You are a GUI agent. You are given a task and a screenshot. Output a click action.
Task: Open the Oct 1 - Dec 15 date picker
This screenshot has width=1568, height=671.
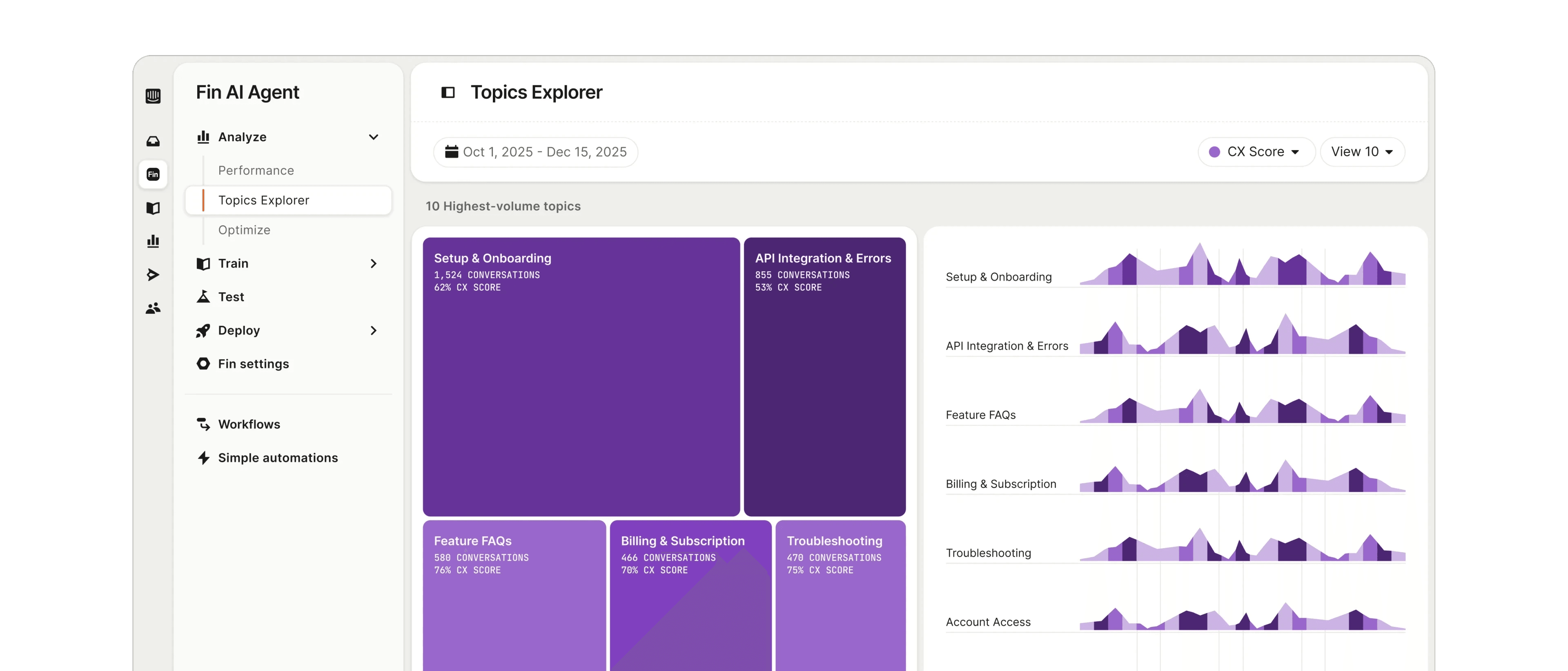pyautogui.click(x=536, y=151)
